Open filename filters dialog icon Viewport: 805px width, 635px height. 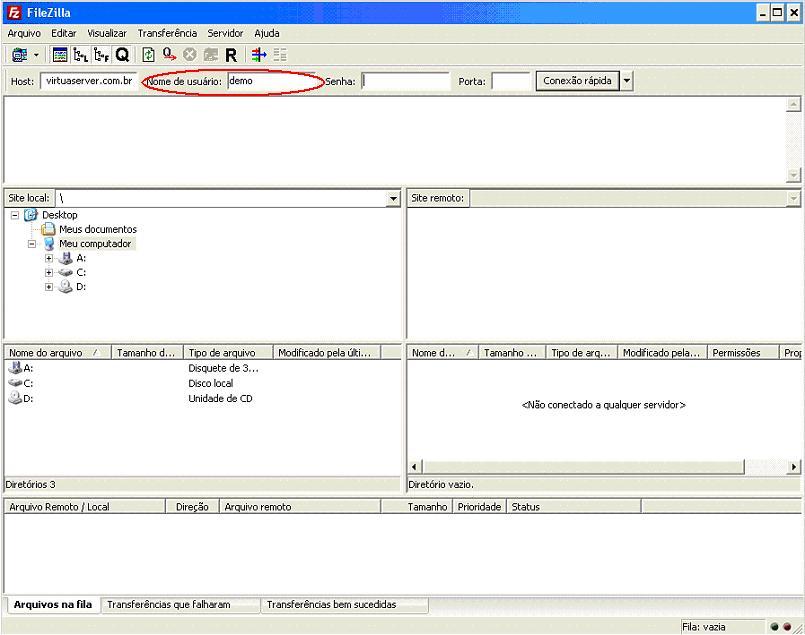click(259, 54)
